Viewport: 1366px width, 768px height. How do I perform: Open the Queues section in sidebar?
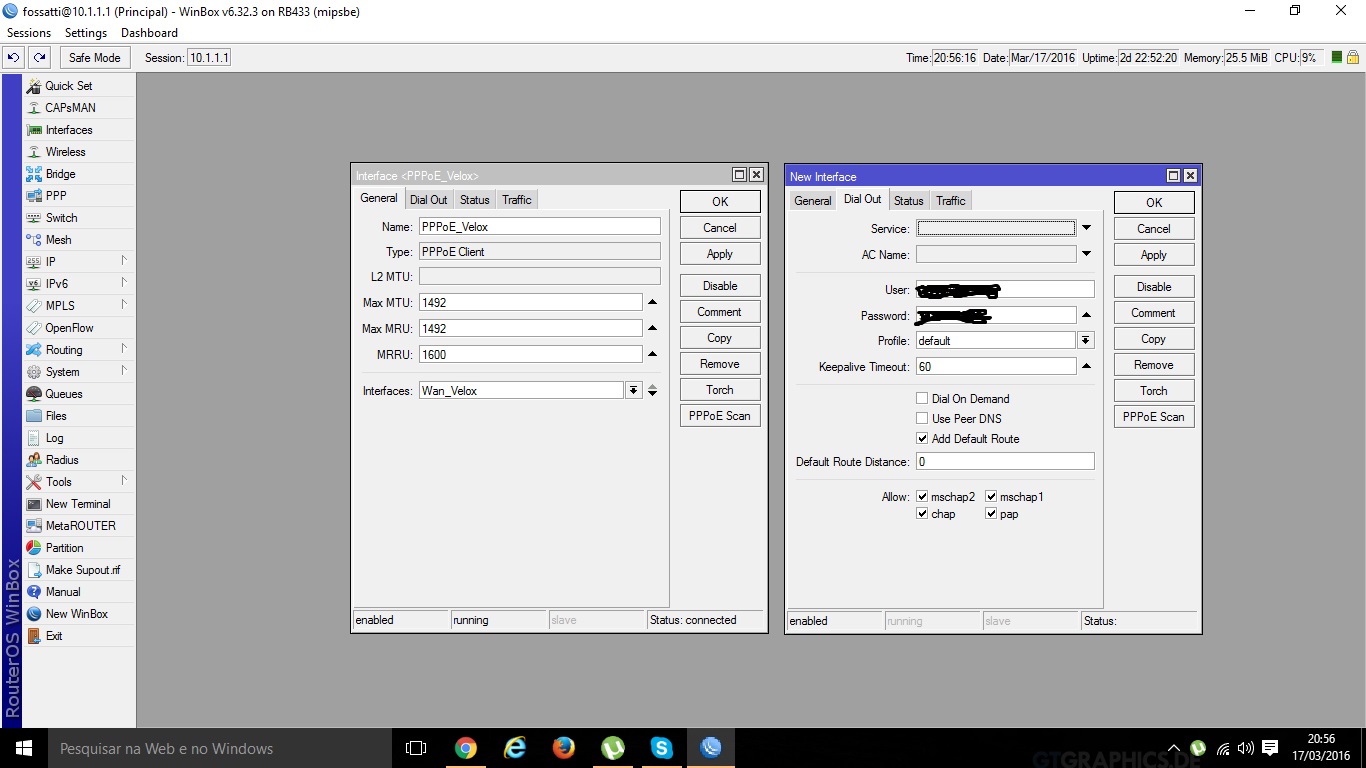pyautogui.click(x=63, y=394)
